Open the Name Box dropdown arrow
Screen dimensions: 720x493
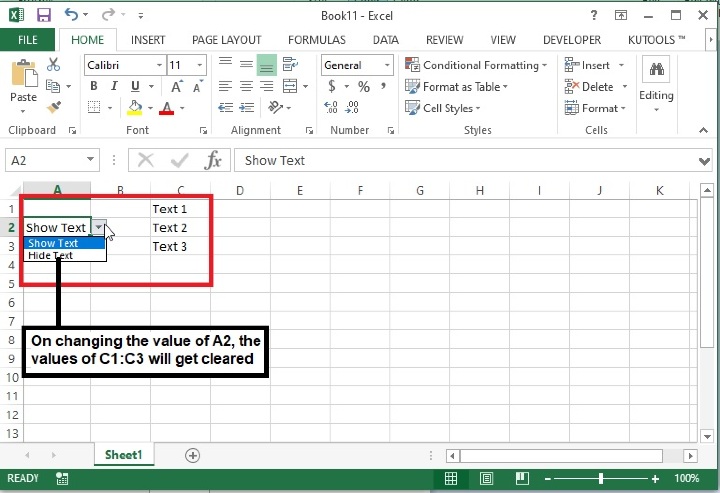[91, 160]
